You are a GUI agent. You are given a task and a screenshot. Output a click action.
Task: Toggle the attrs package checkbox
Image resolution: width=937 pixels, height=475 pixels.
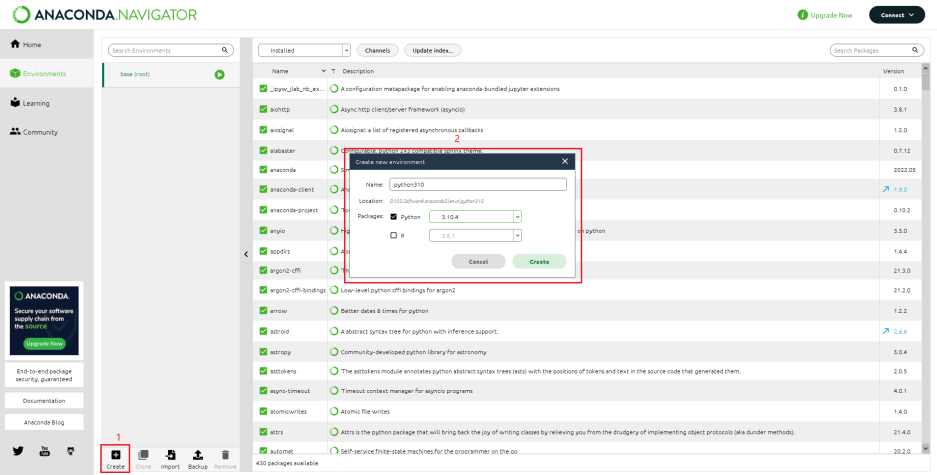click(264, 431)
